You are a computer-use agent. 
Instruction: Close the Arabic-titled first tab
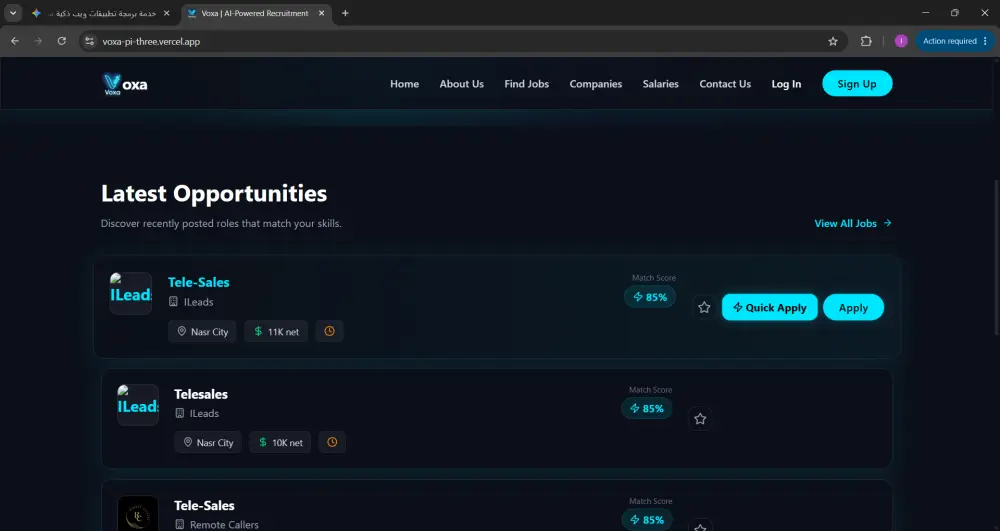(x=166, y=13)
